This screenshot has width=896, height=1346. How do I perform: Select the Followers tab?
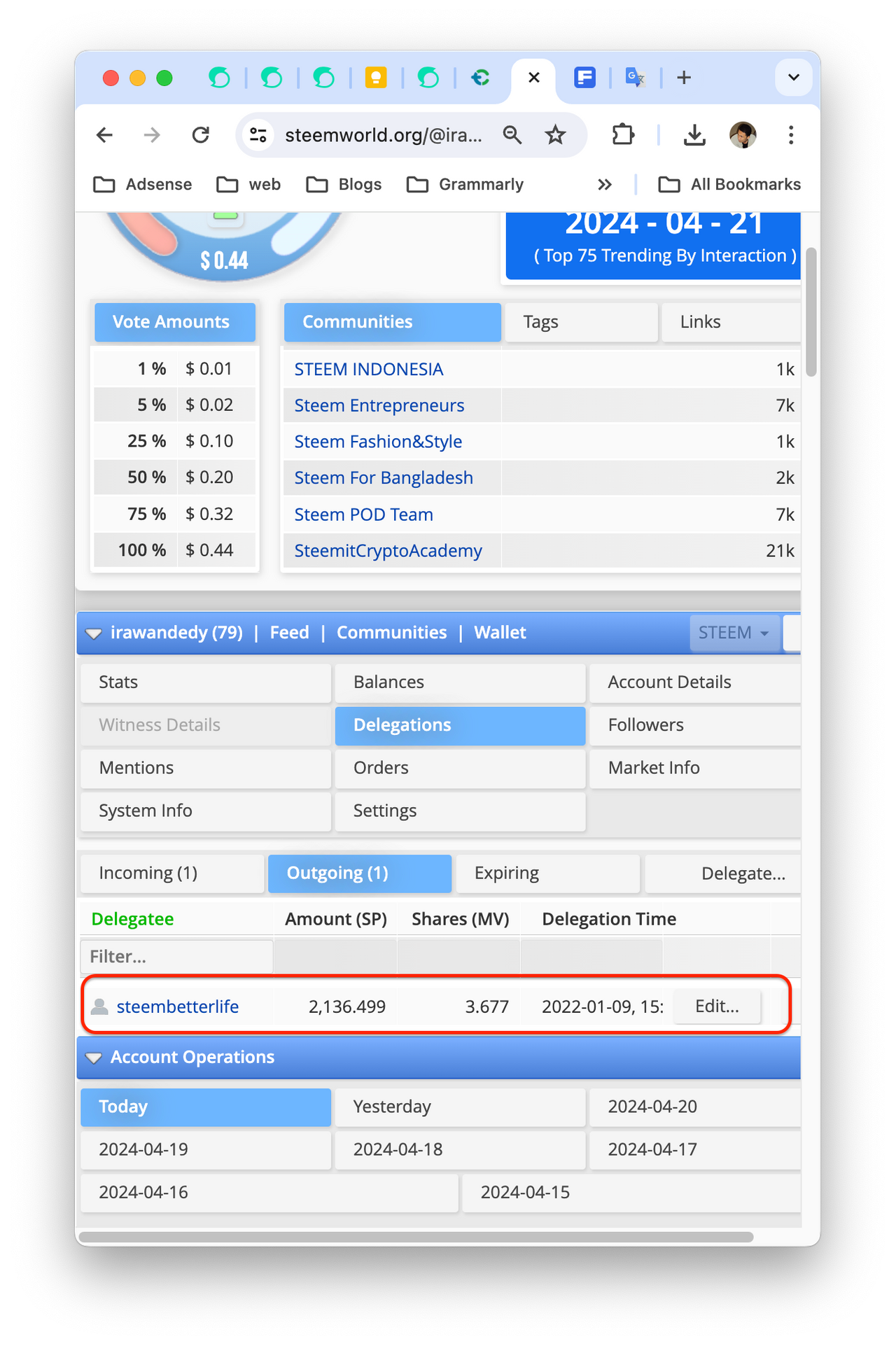pyautogui.click(x=695, y=725)
